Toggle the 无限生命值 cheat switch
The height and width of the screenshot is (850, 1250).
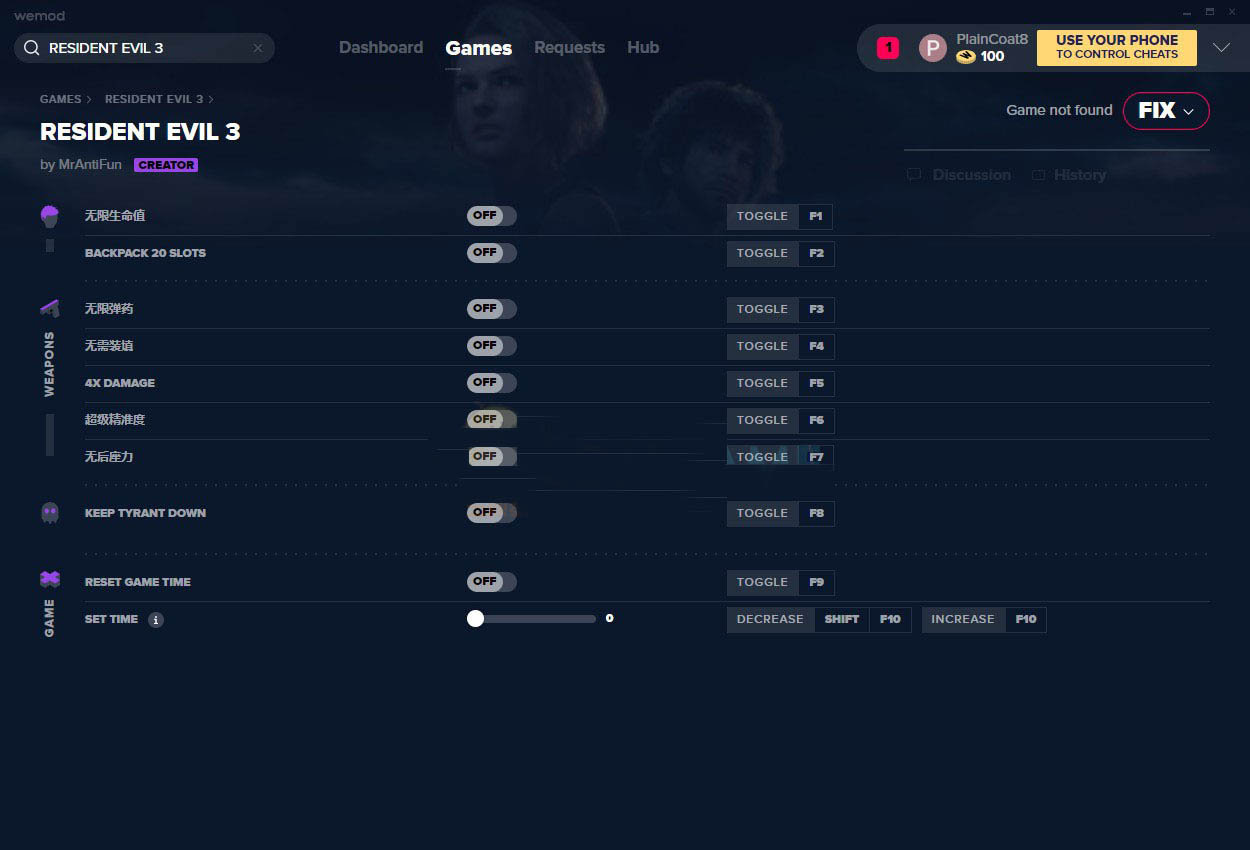[x=492, y=216]
